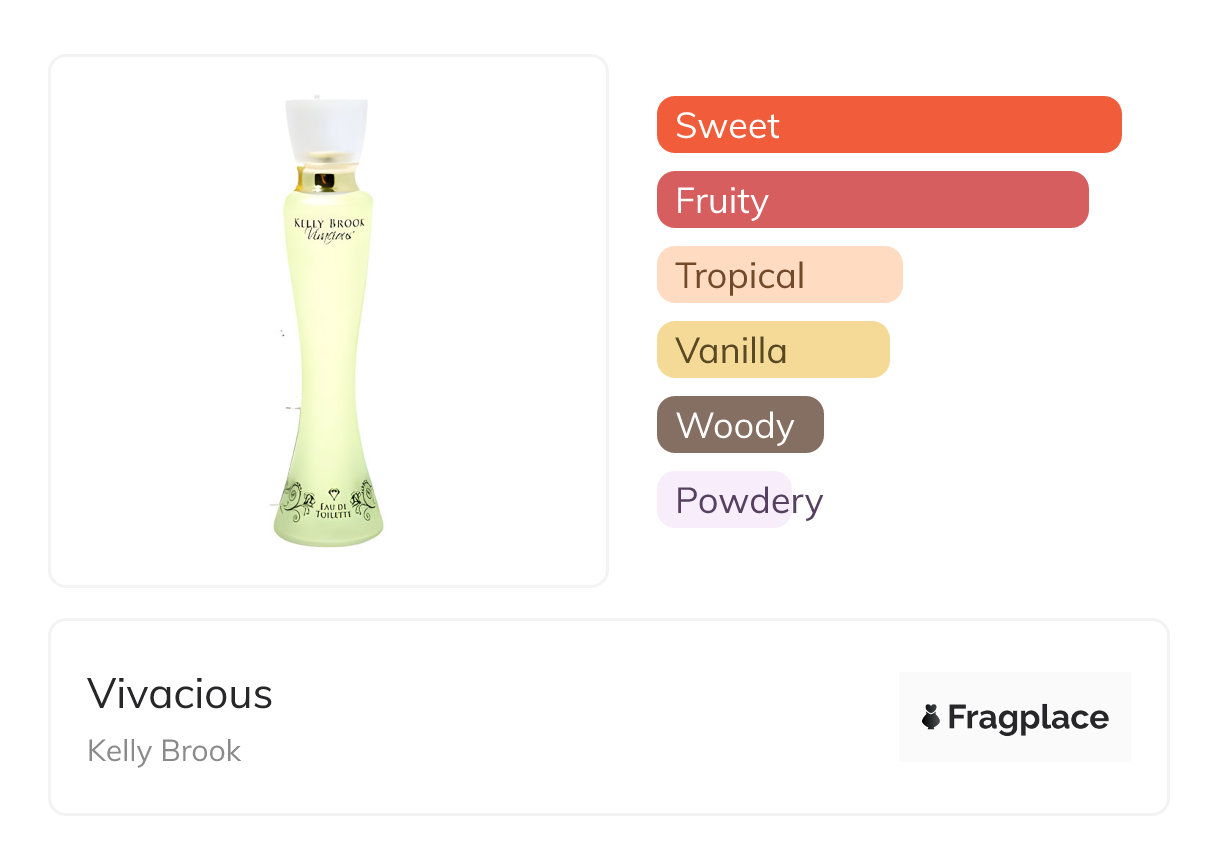
Task: Click the gold collar of the bottle
Action: click(x=326, y=180)
